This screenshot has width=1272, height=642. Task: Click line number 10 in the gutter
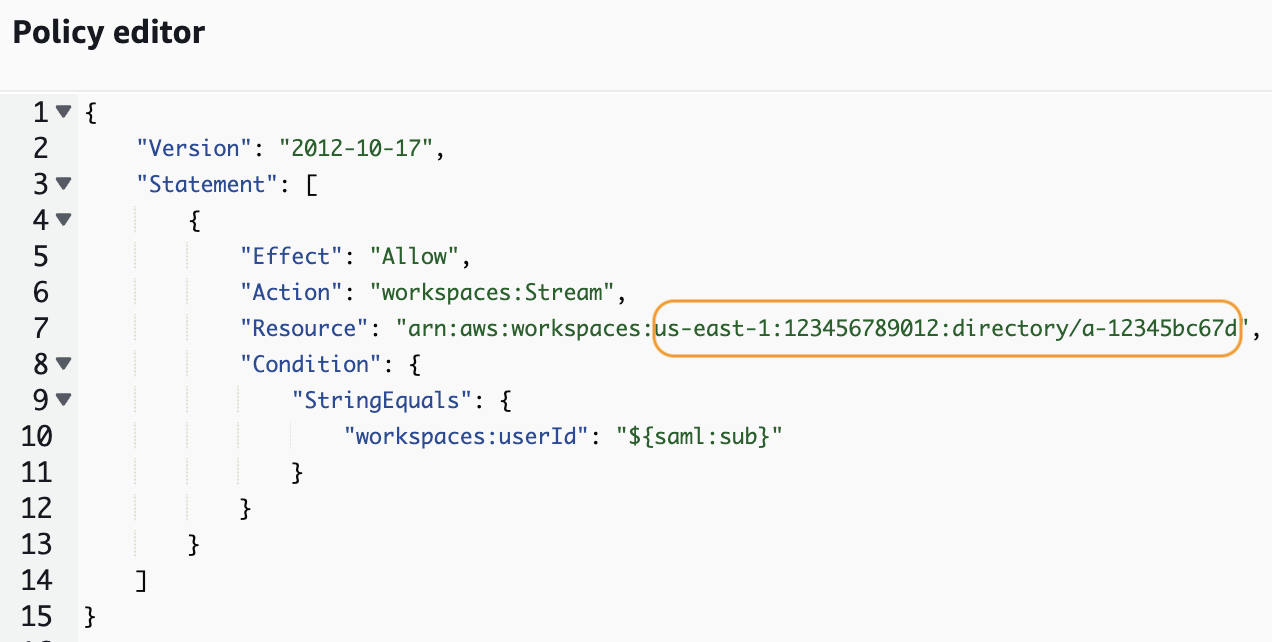pos(36,436)
